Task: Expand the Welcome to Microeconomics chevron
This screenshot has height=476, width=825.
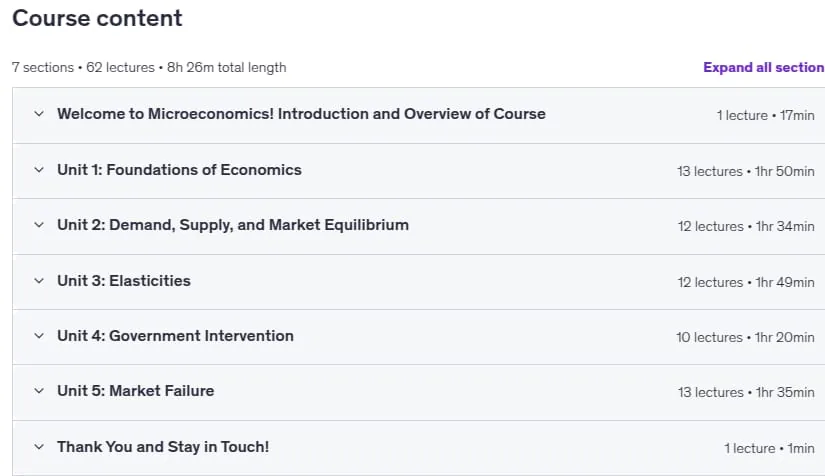Action: [39, 114]
